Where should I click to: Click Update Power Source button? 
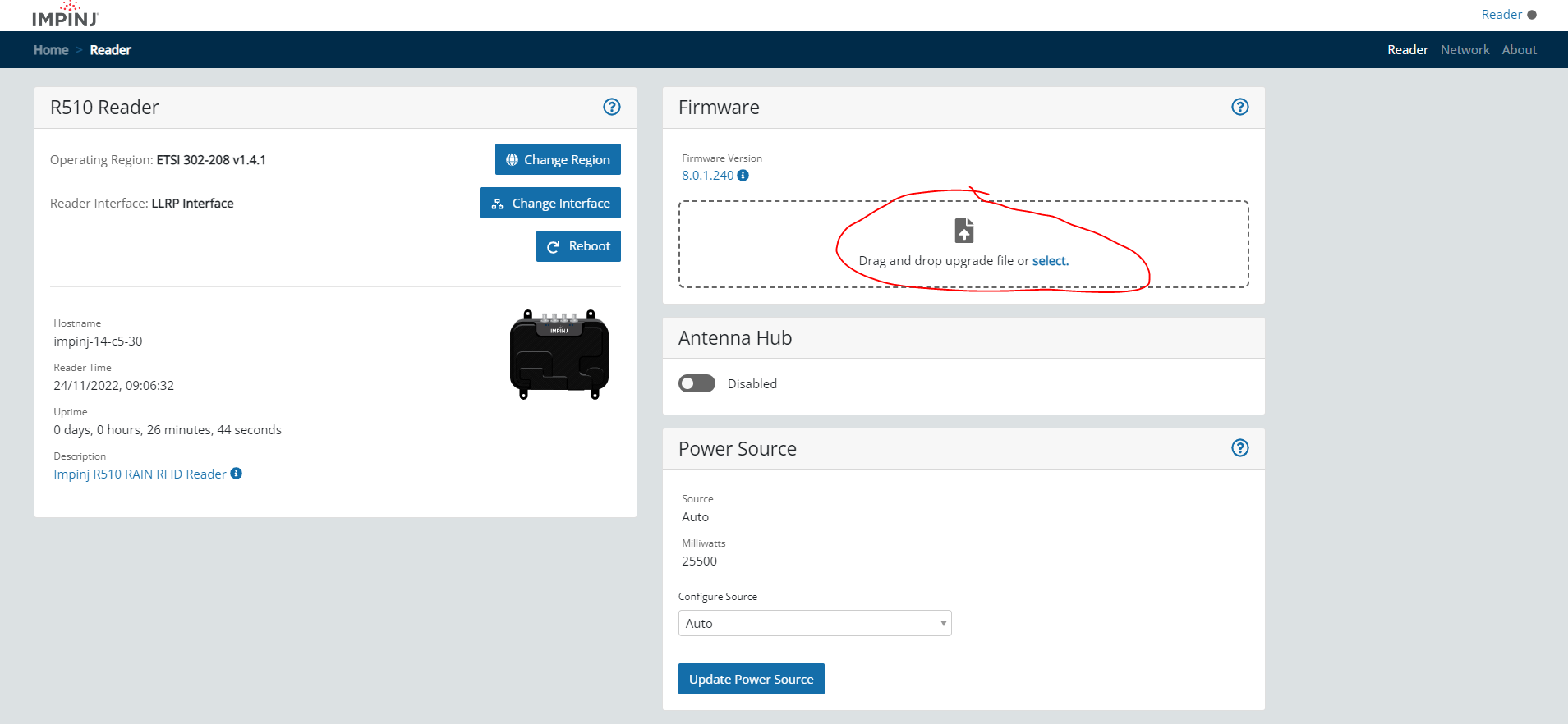click(752, 679)
